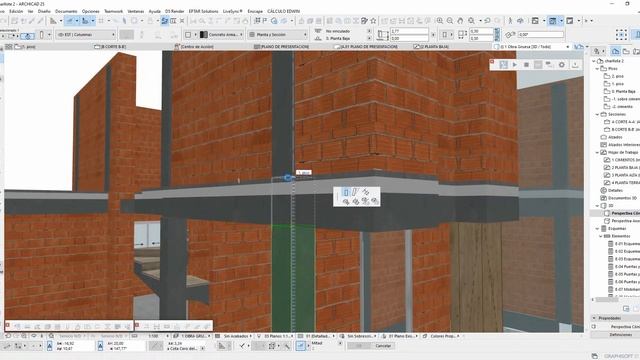The width and height of the screenshot is (640, 360).
Task: Collapse the Esquemas folder in navigator
Action: 597,229
